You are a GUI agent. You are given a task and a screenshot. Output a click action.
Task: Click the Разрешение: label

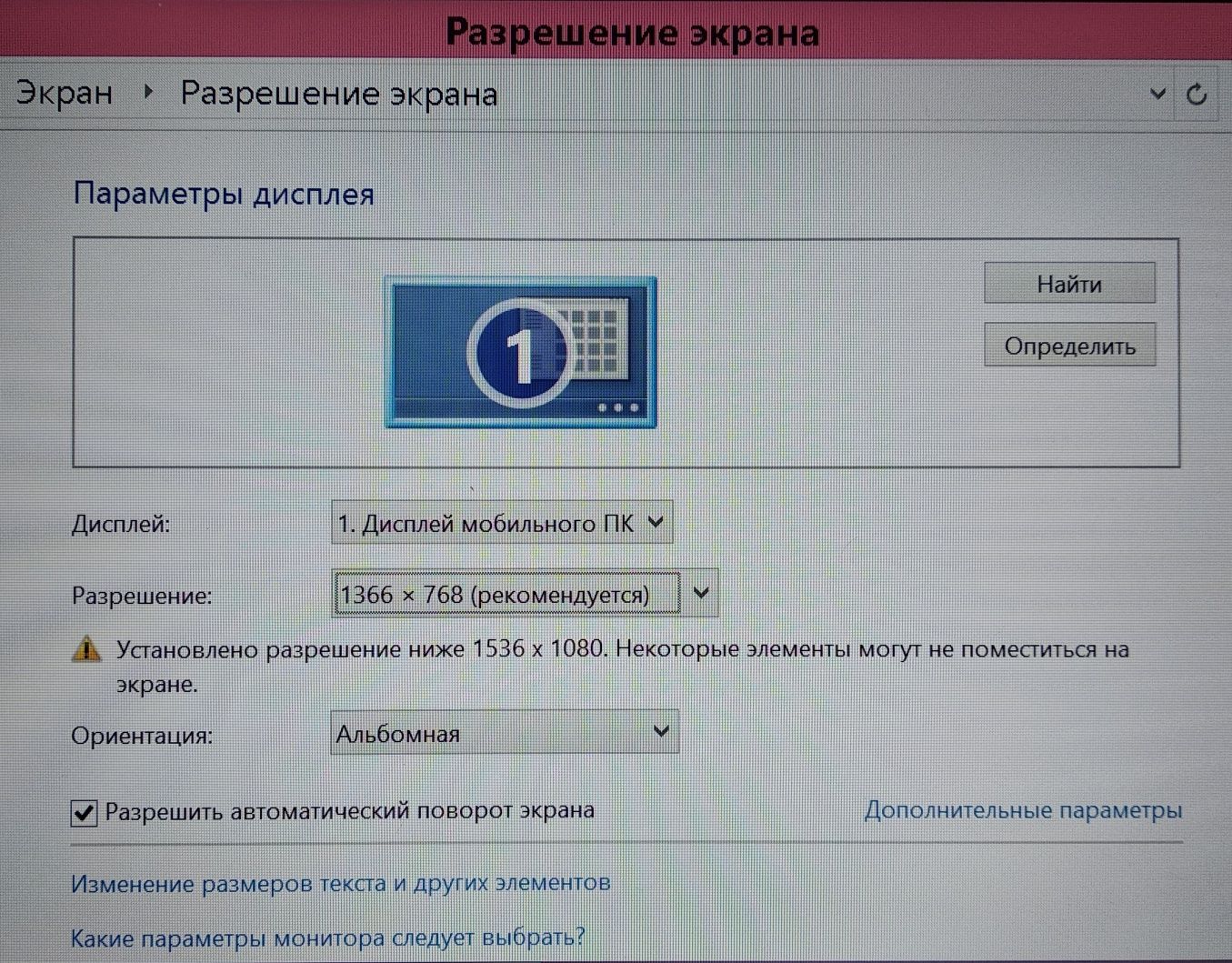tap(141, 596)
